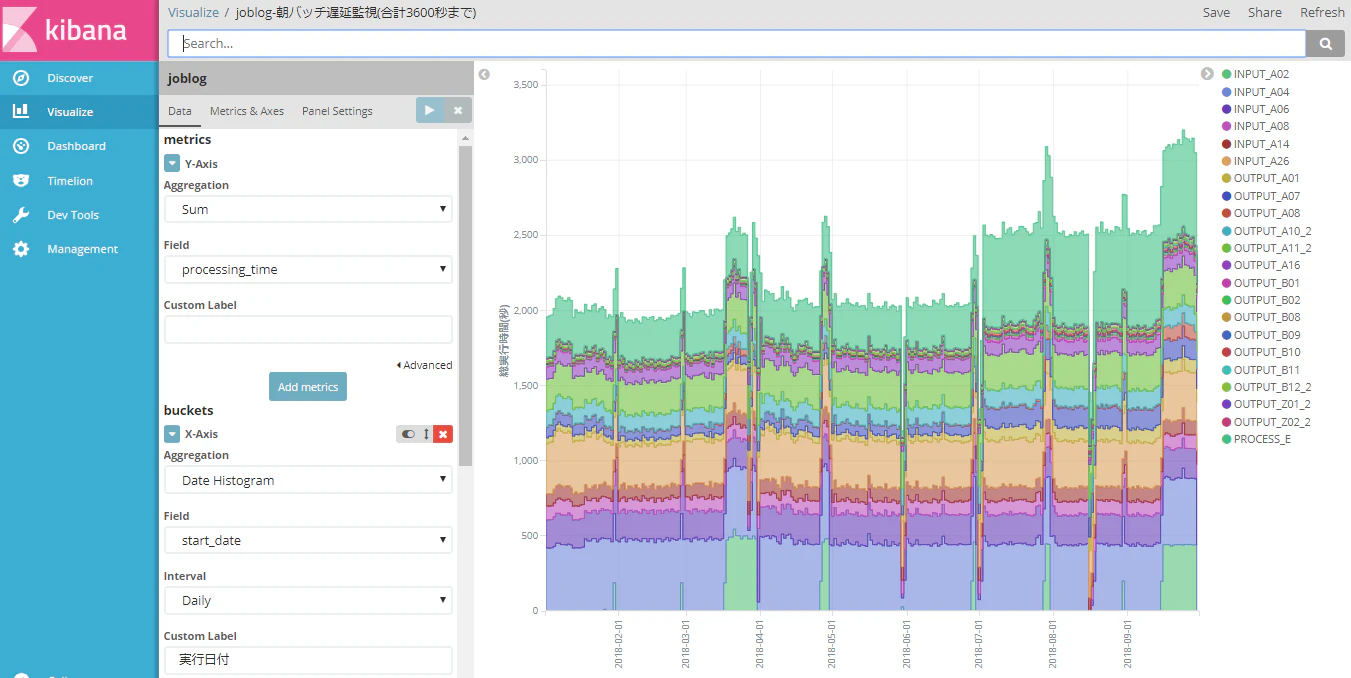Focus the Search query input
Image resolution: width=1351 pixels, height=678 pixels.
(737, 43)
